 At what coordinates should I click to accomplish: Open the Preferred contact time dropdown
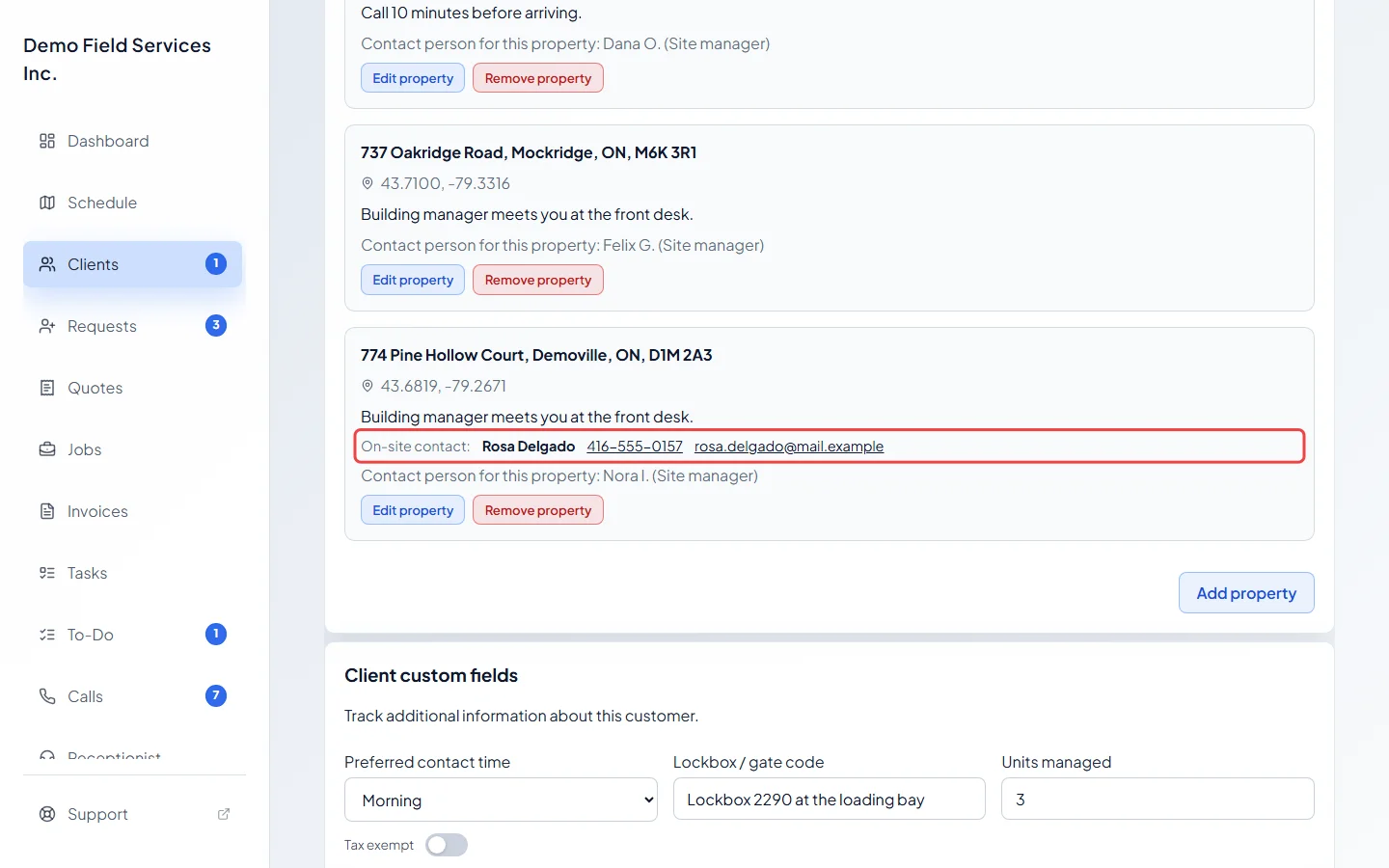click(x=501, y=800)
